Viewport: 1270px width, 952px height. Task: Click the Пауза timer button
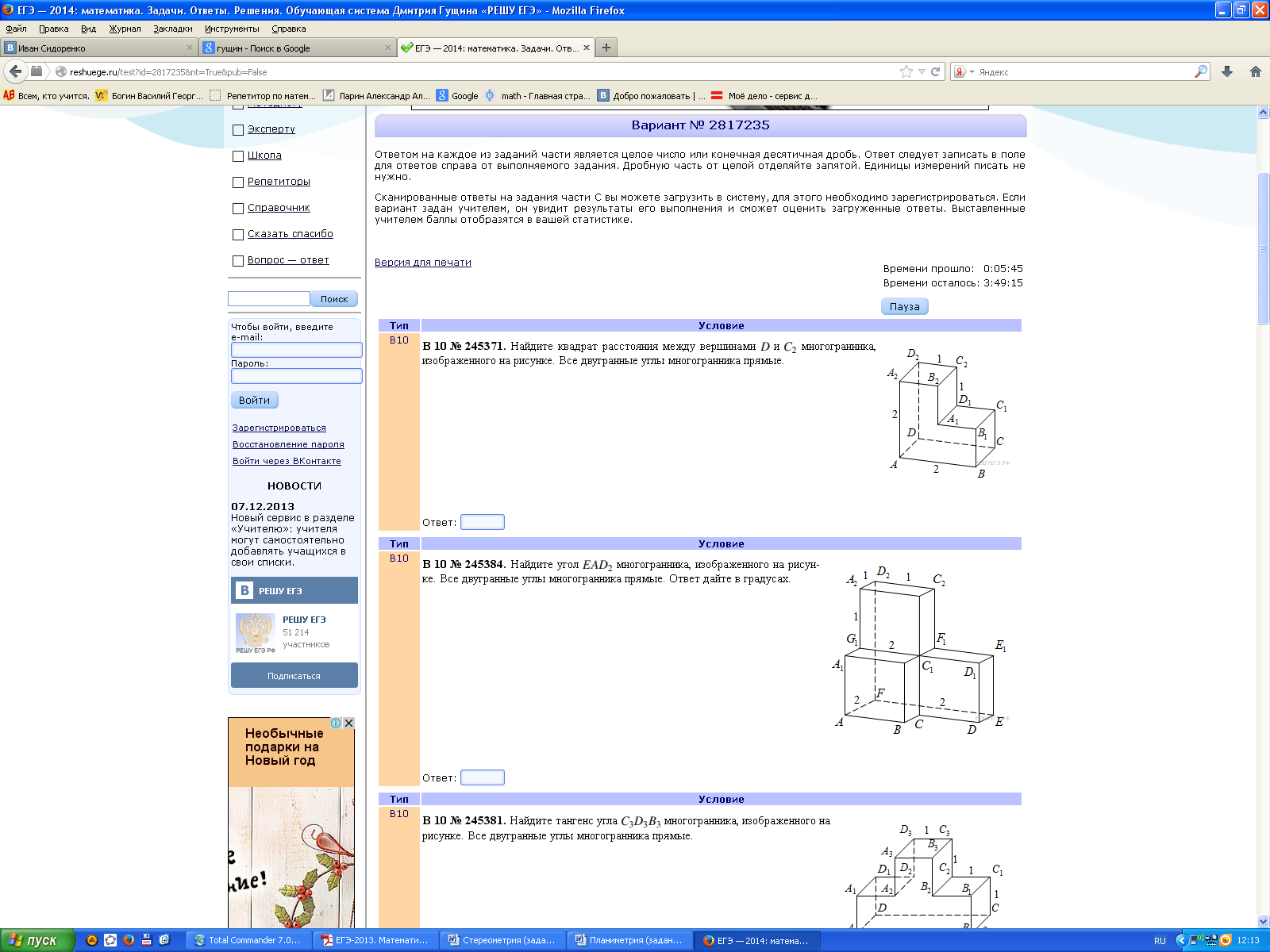coord(904,307)
